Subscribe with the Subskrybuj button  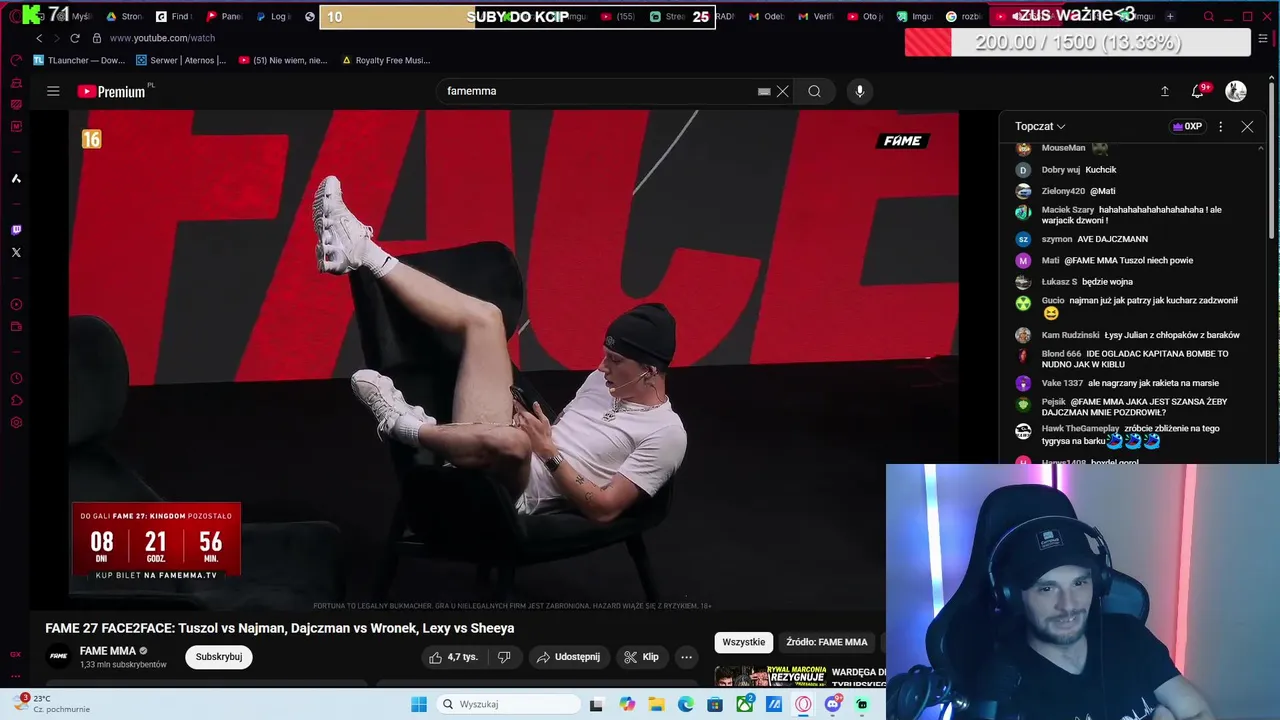click(x=218, y=657)
